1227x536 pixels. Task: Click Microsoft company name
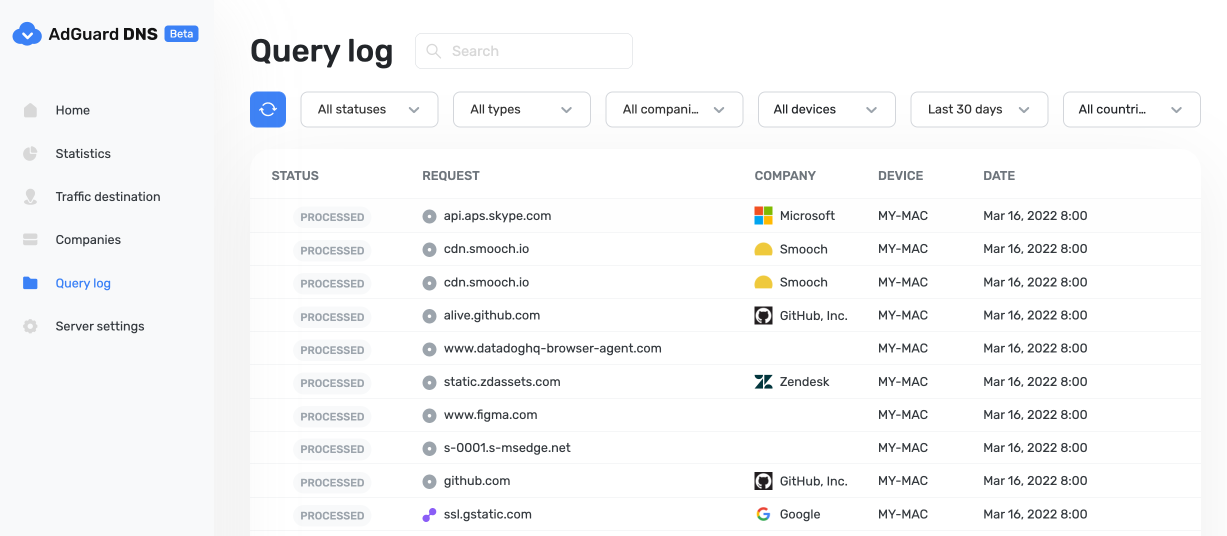807,215
